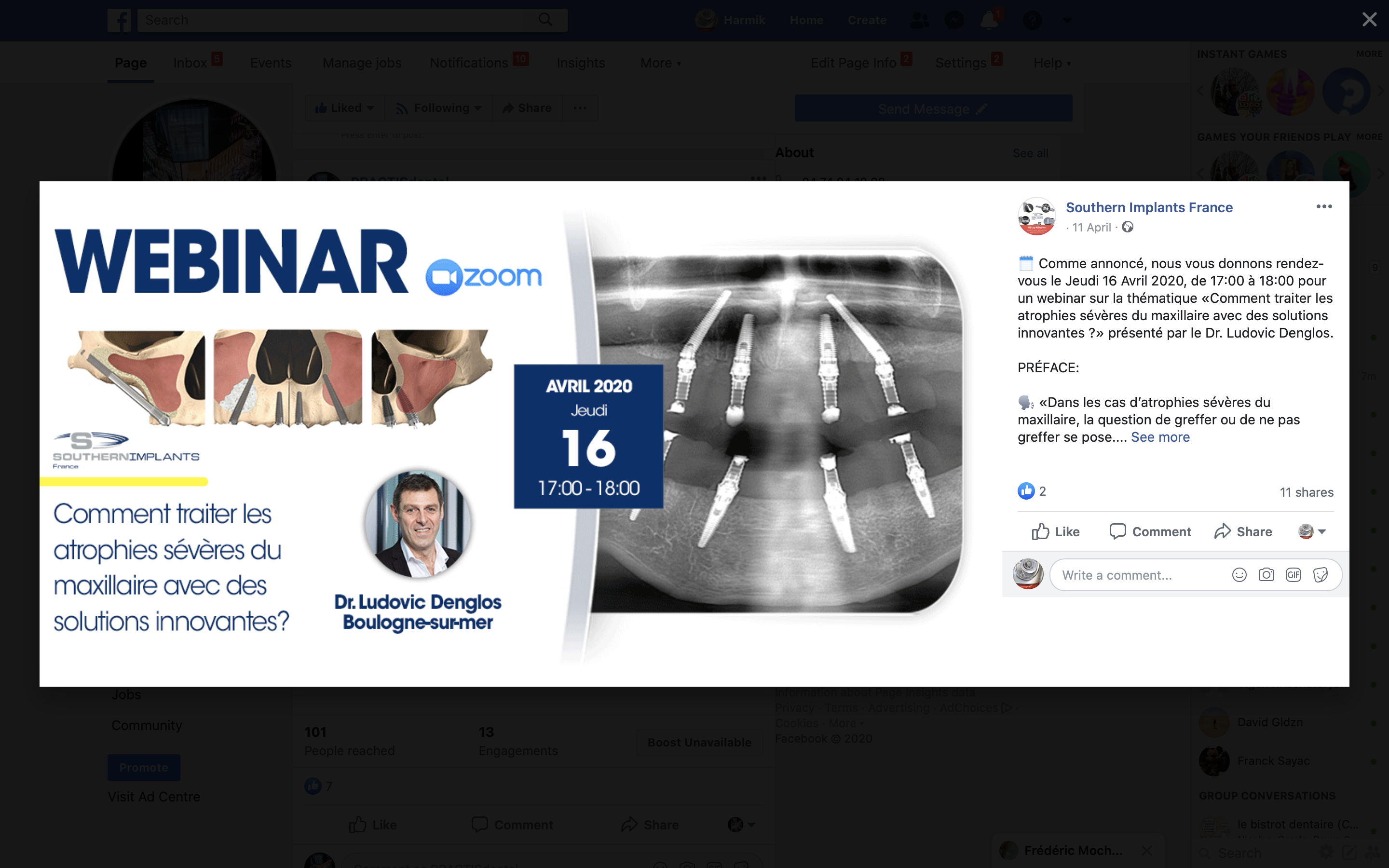The image size is (1389, 868).
Task: Open the Manage jobs tab
Action: click(x=362, y=63)
